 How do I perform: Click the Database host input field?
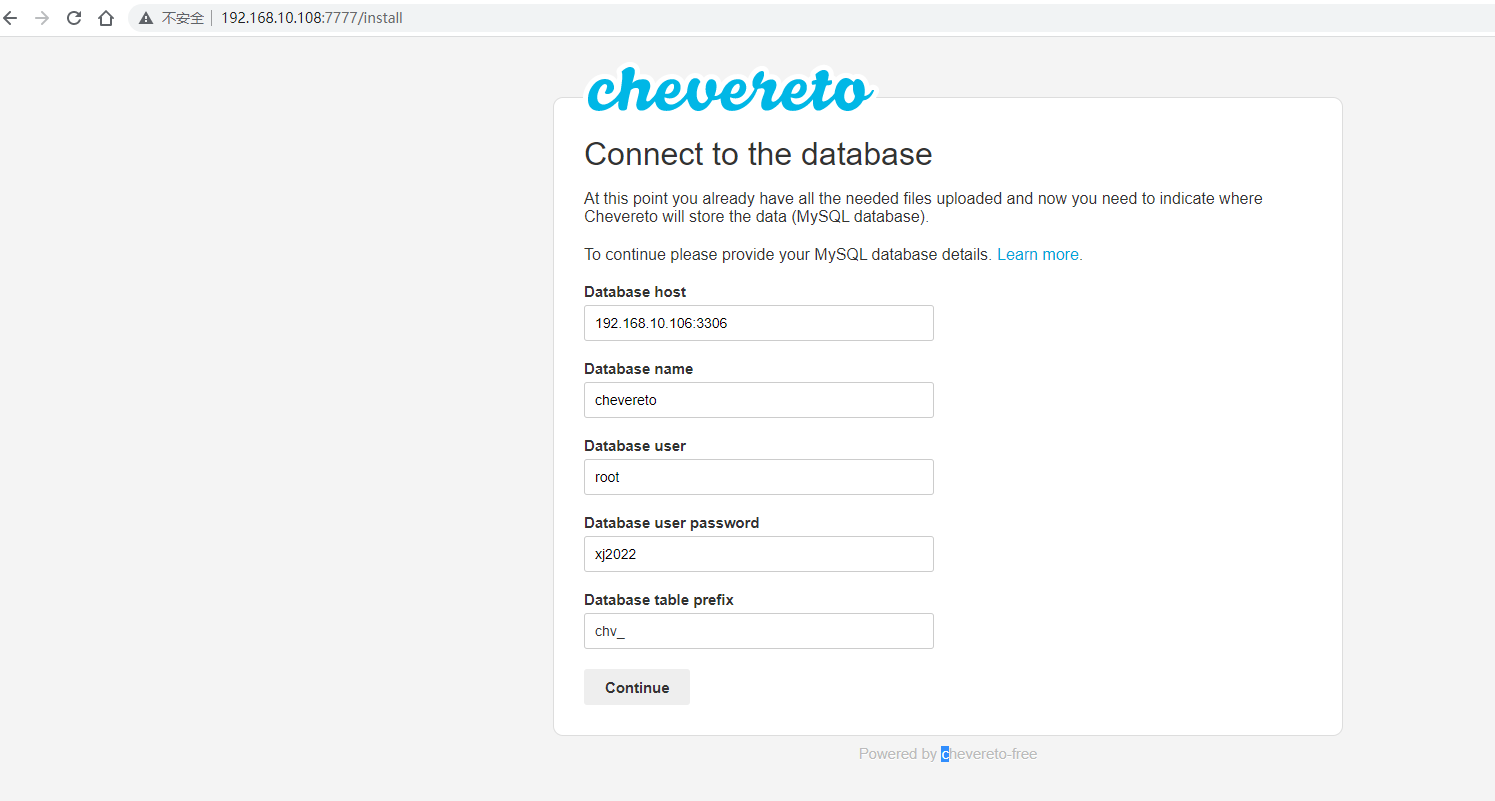pos(758,323)
